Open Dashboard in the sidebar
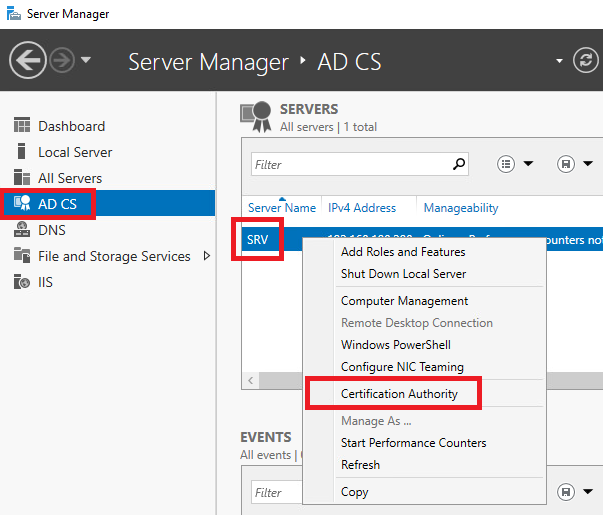This screenshot has width=603, height=515. tap(72, 126)
